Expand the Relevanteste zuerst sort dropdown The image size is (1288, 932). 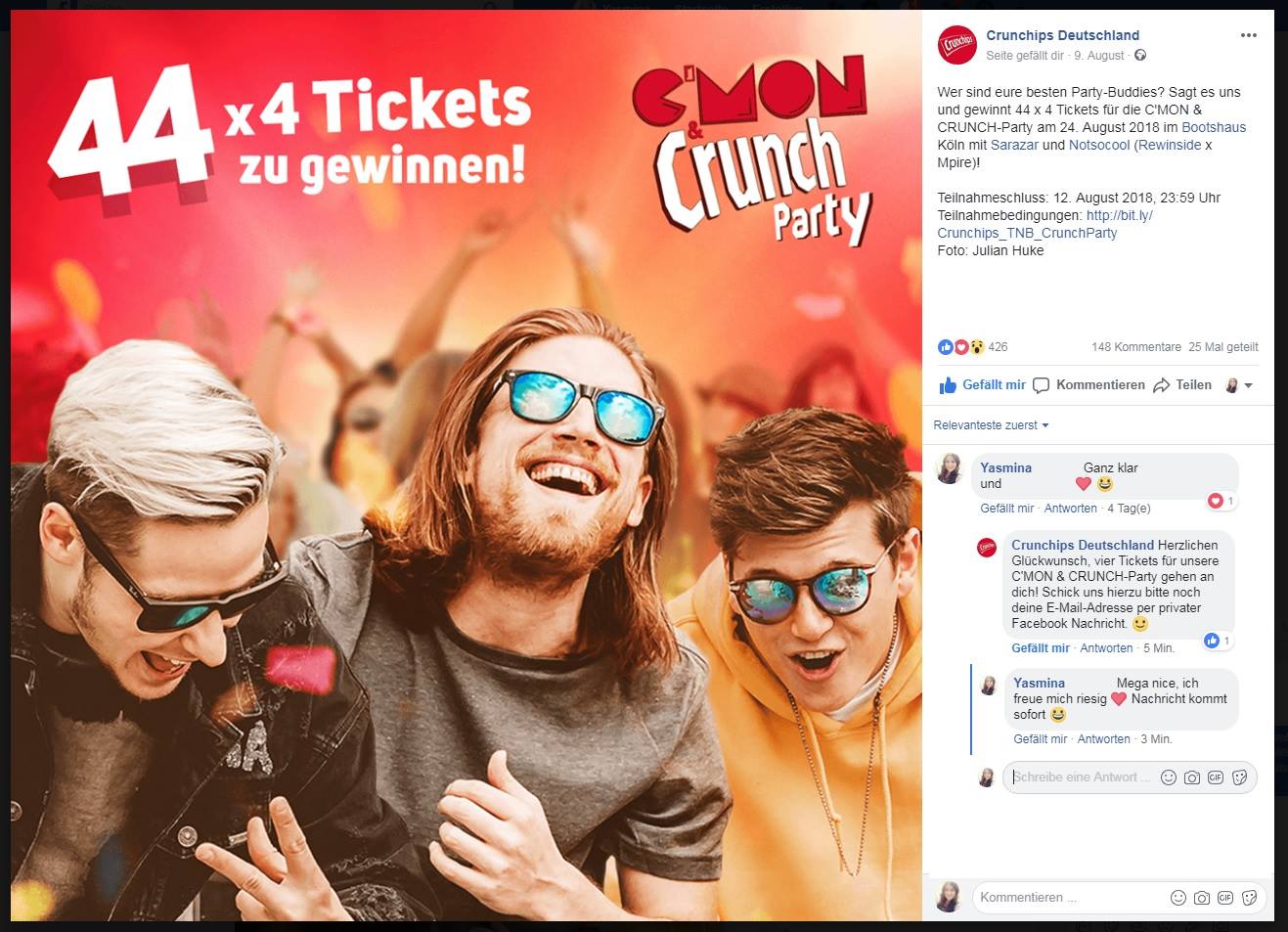[991, 425]
